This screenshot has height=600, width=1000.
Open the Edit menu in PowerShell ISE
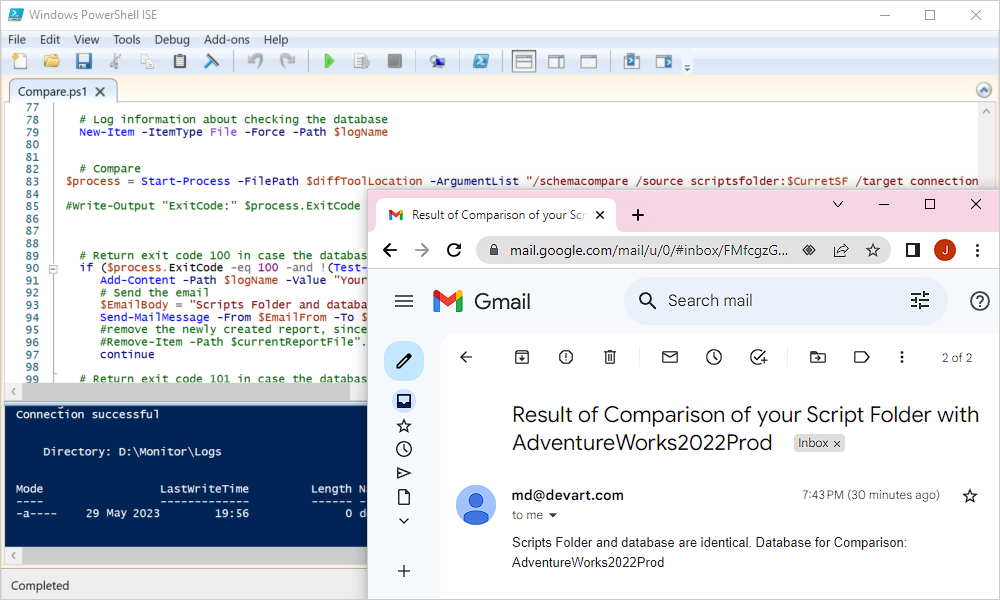pos(50,40)
